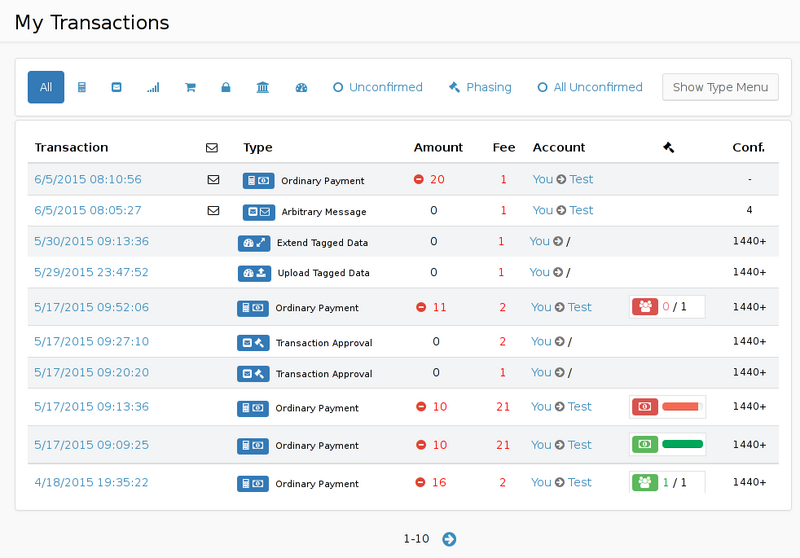Open transaction 5/17/2015 09:27:10
The height and width of the screenshot is (558, 800).
pyautogui.click(x=91, y=341)
